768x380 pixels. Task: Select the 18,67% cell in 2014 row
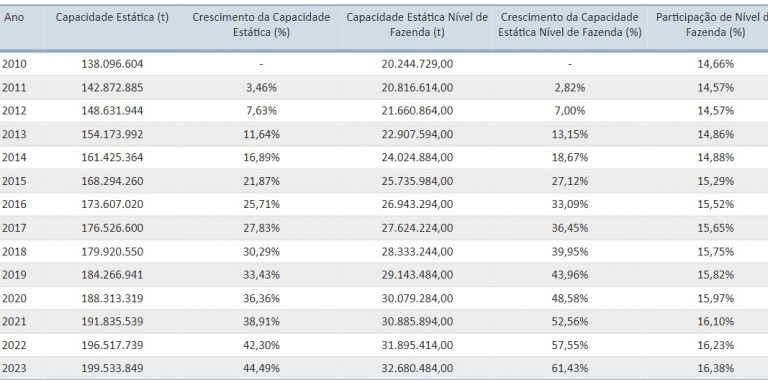pos(570,158)
